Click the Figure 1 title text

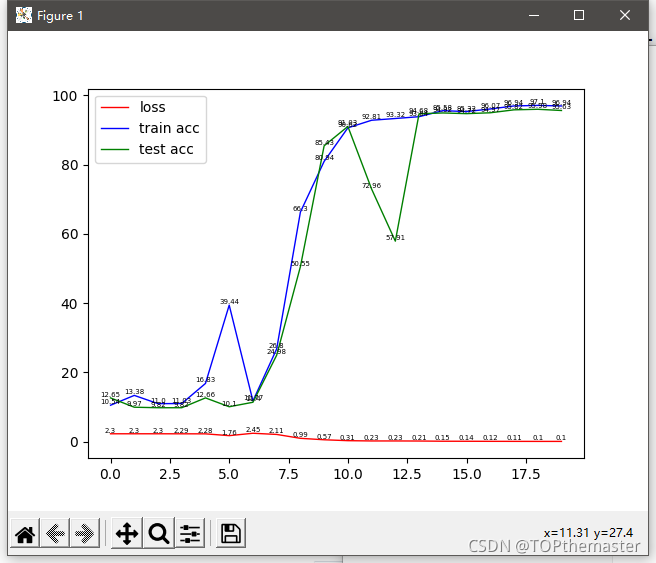[x=60, y=16]
